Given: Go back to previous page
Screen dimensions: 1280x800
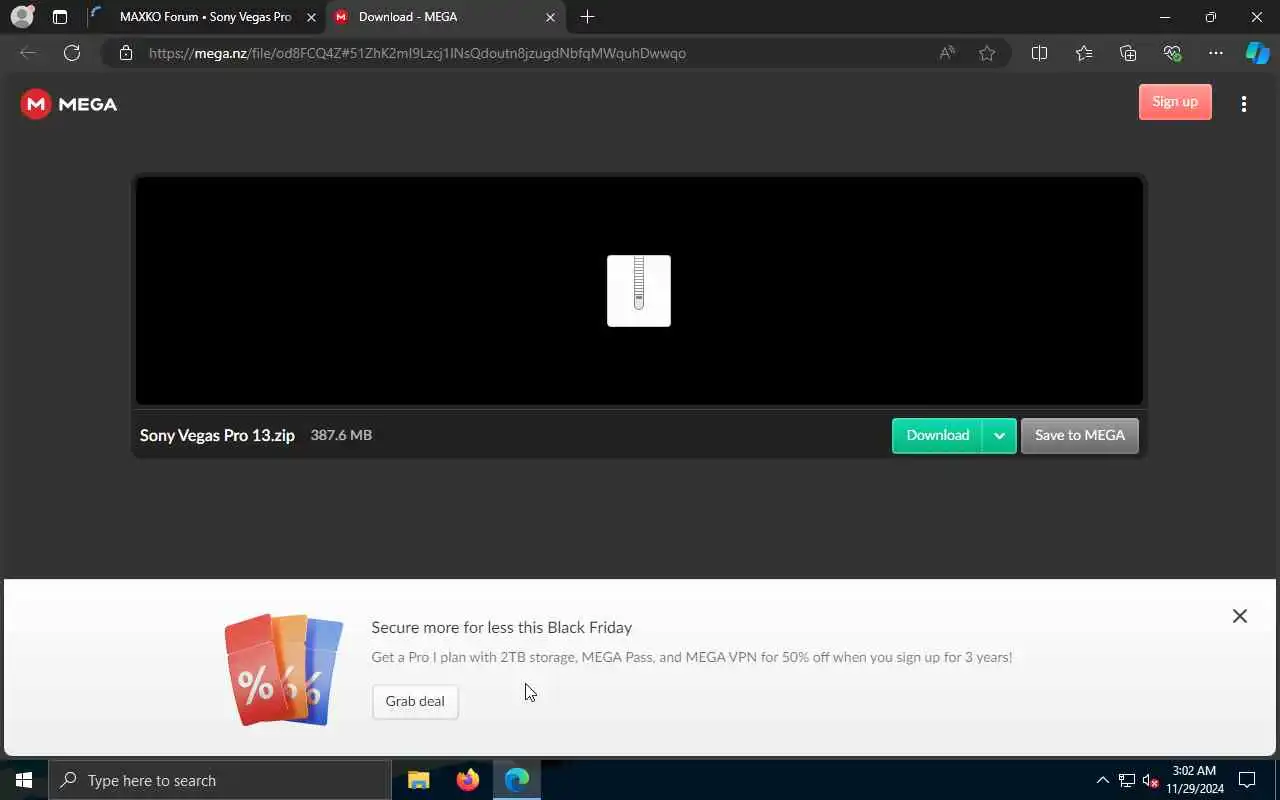Looking at the screenshot, I should pos(28,53).
